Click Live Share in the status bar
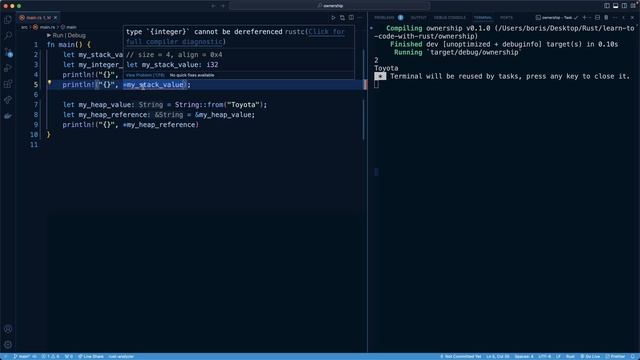Viewport: 640px width, 360px height. (91, 356)
